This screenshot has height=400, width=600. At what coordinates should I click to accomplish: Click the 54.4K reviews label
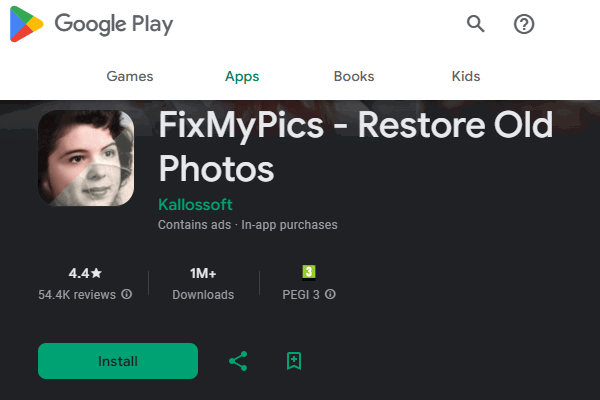click(77, 295)
